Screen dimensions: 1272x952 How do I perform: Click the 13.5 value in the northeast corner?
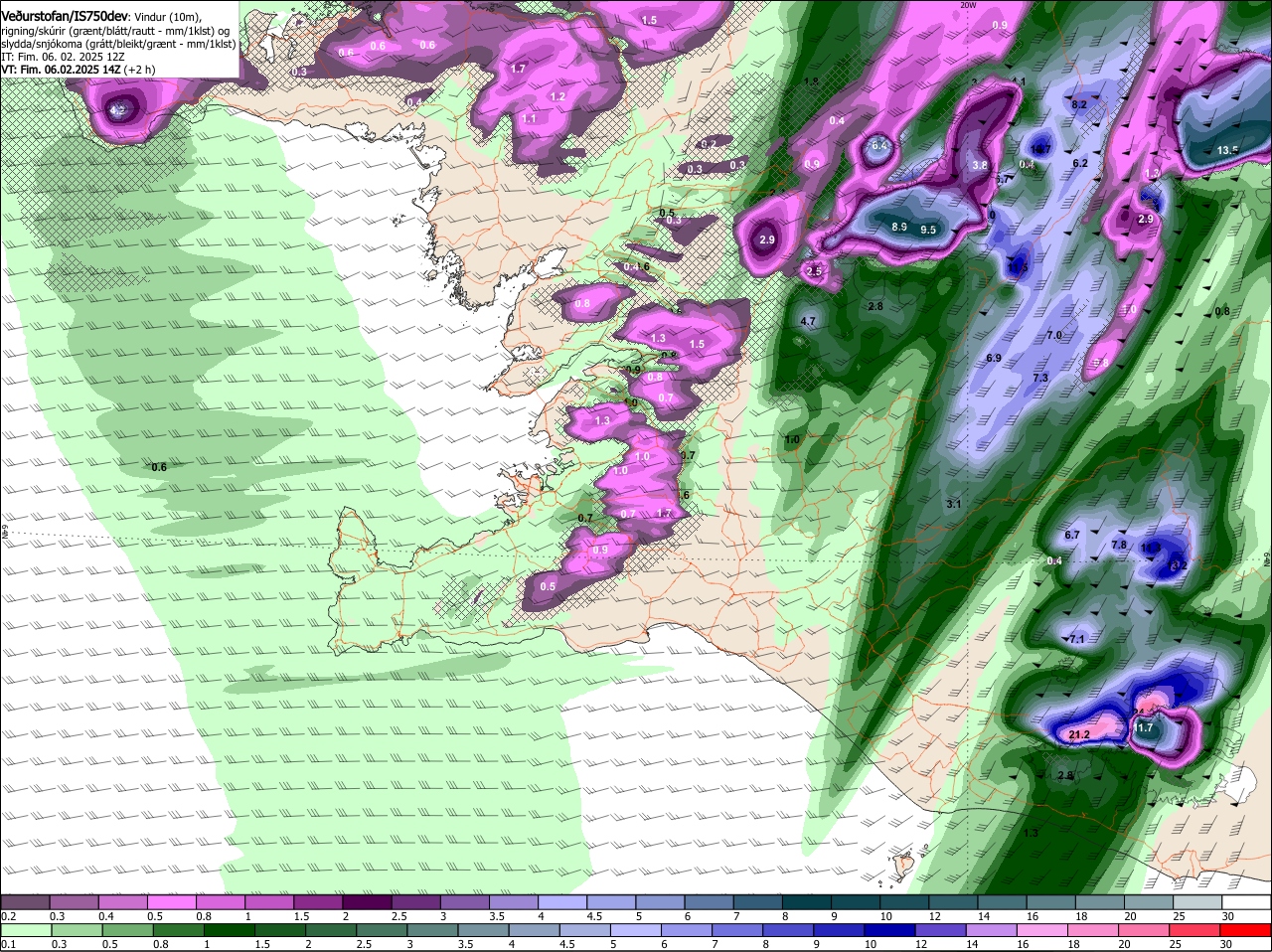1227,150
